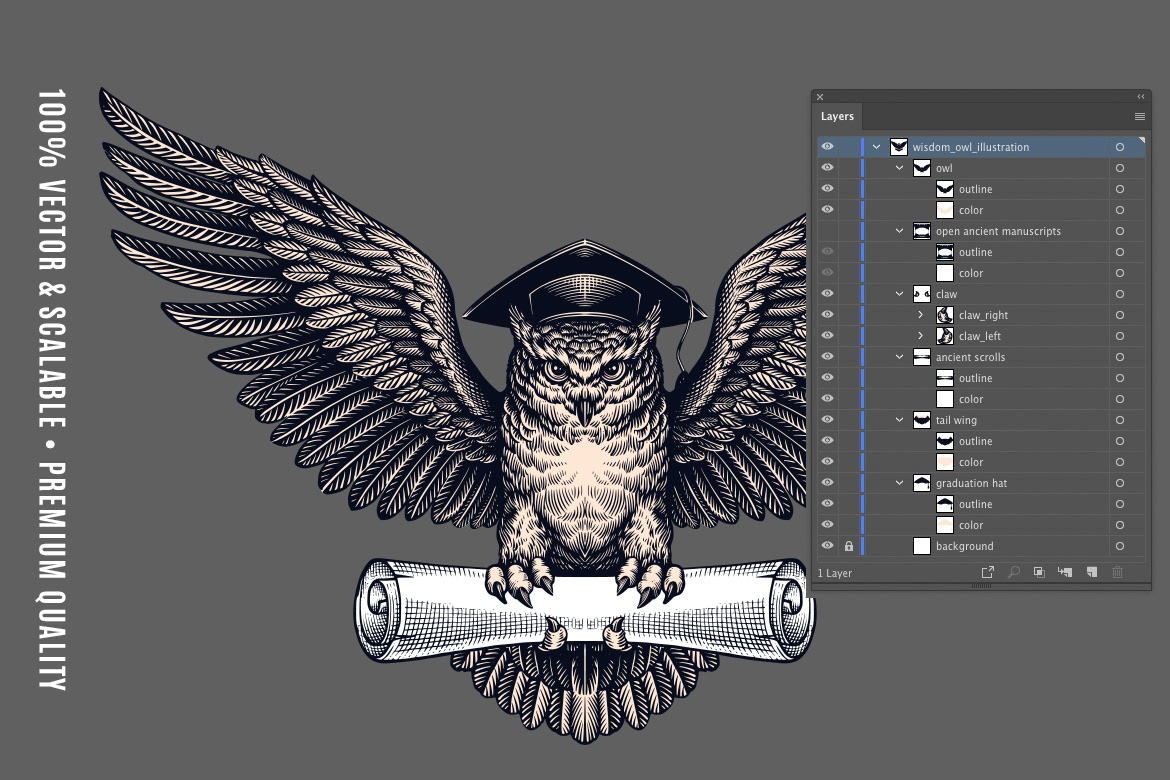Image resolution: width=1170 pixels, height=780 pixels.
Task: Select outline sublayer under graduation hat
Action: [x=981, y=504]
